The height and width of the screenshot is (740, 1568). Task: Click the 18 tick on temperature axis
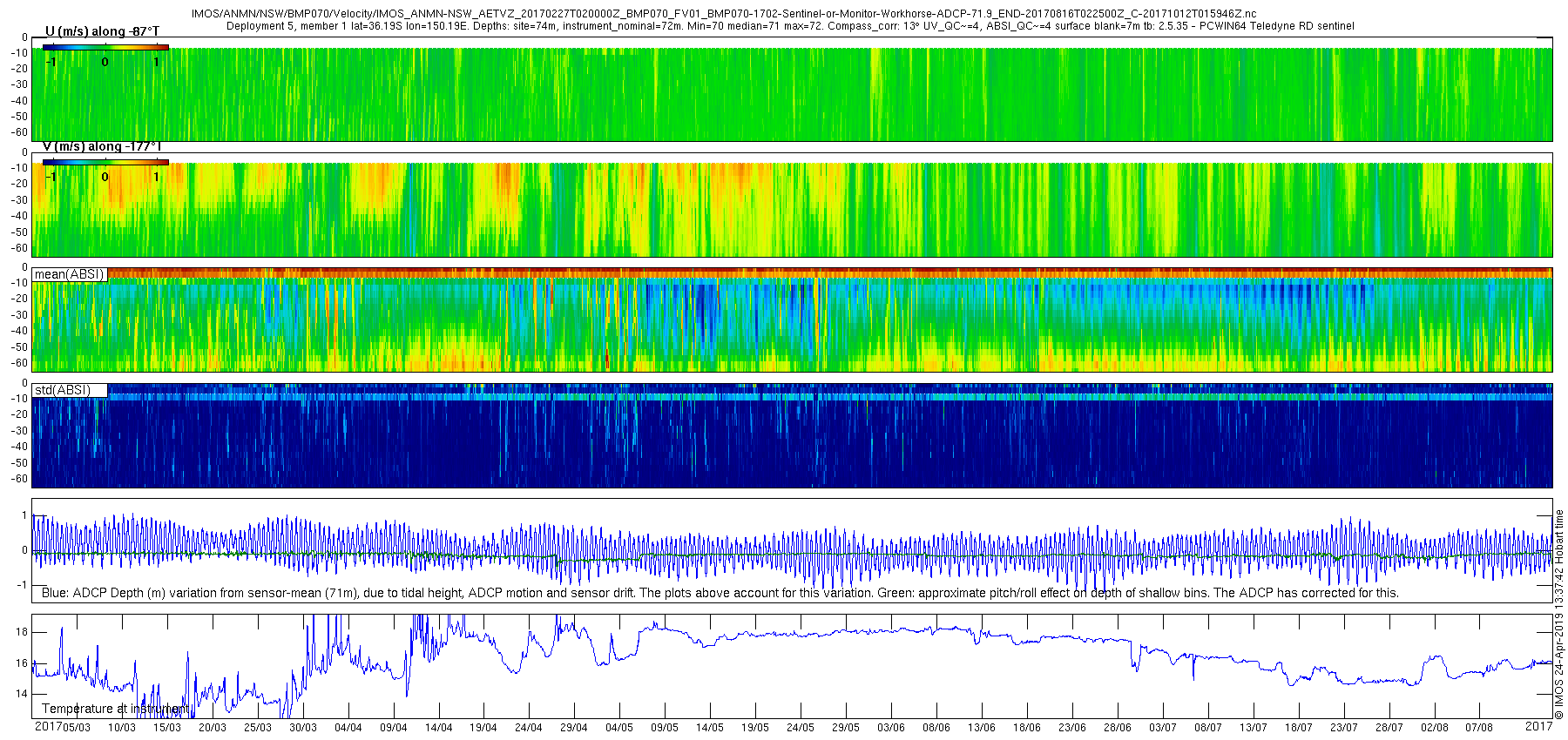click(x=22, y=632)
